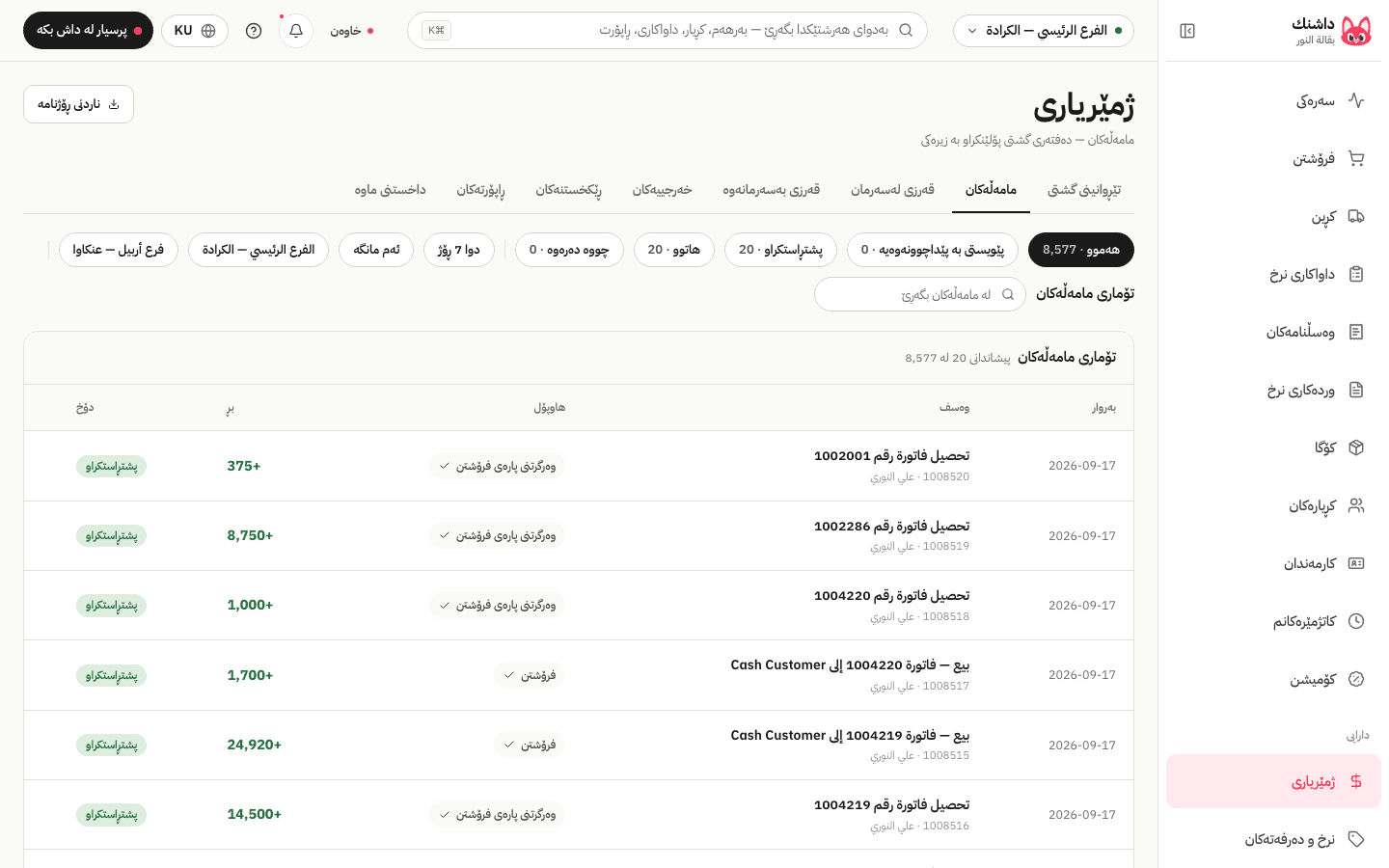Select هەموو 8,577 filter chip

tap(1081, 250)
